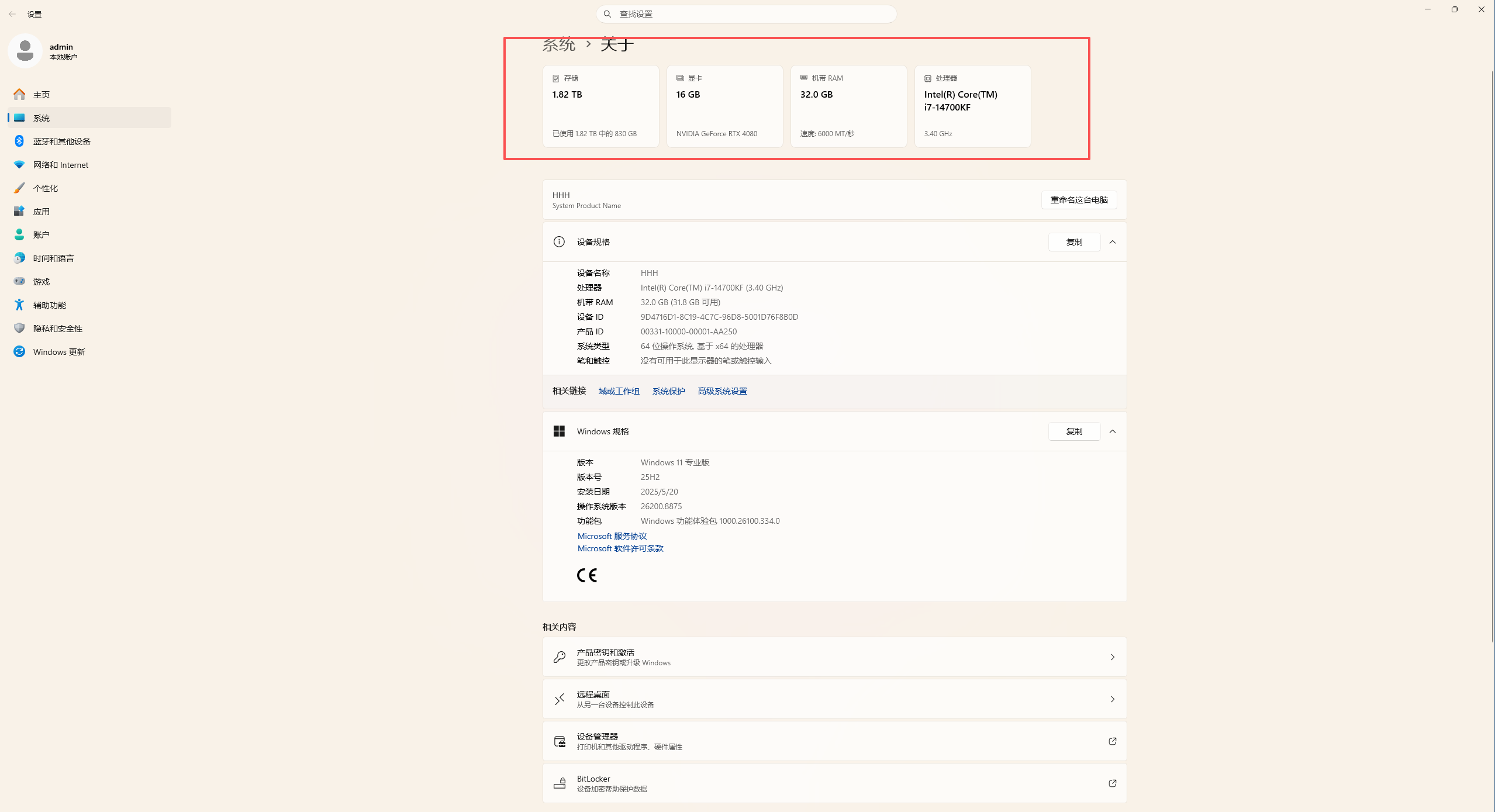Screen dimensions: 1495x812
Task: Open Personalization via the paintbrush icon
Action: (x=19, y=188)
